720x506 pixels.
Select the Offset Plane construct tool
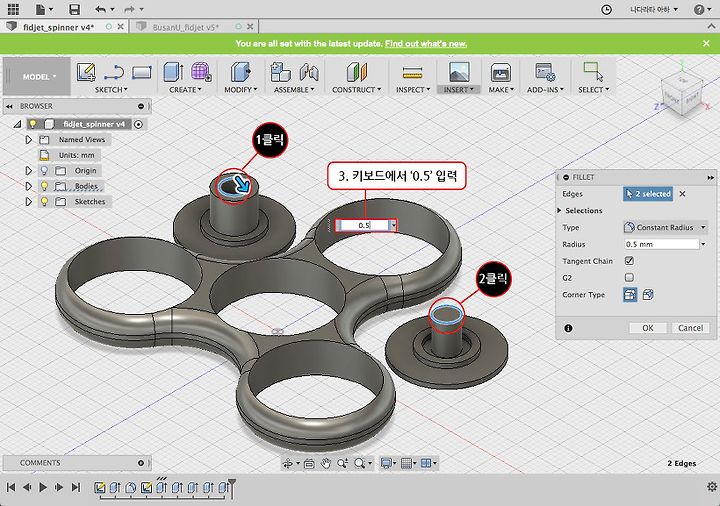[x=356, y=72]
